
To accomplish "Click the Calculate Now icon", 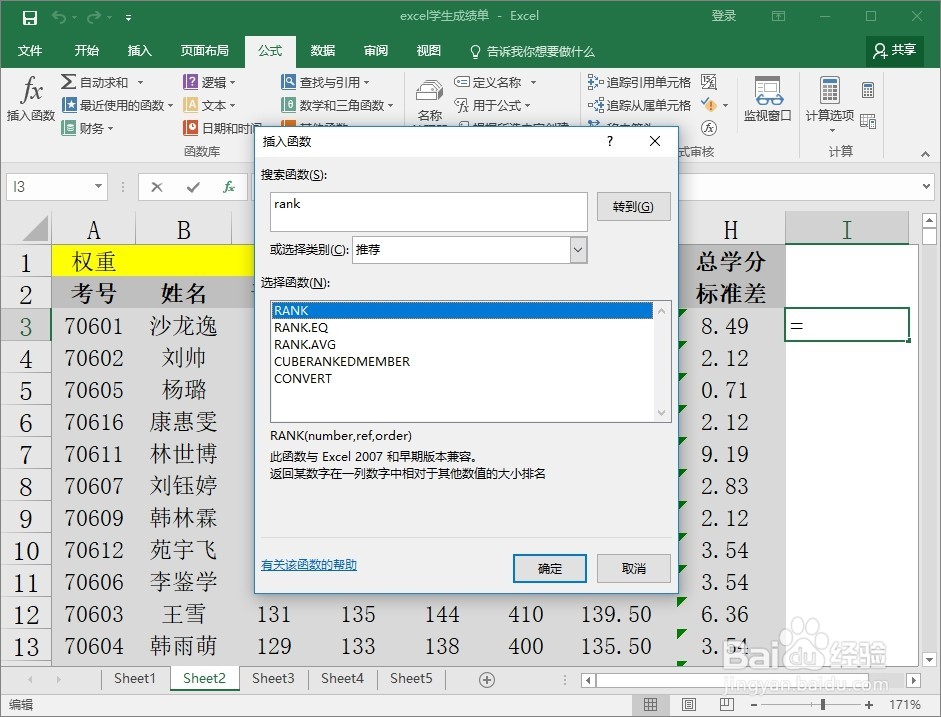I will [868, 90].
